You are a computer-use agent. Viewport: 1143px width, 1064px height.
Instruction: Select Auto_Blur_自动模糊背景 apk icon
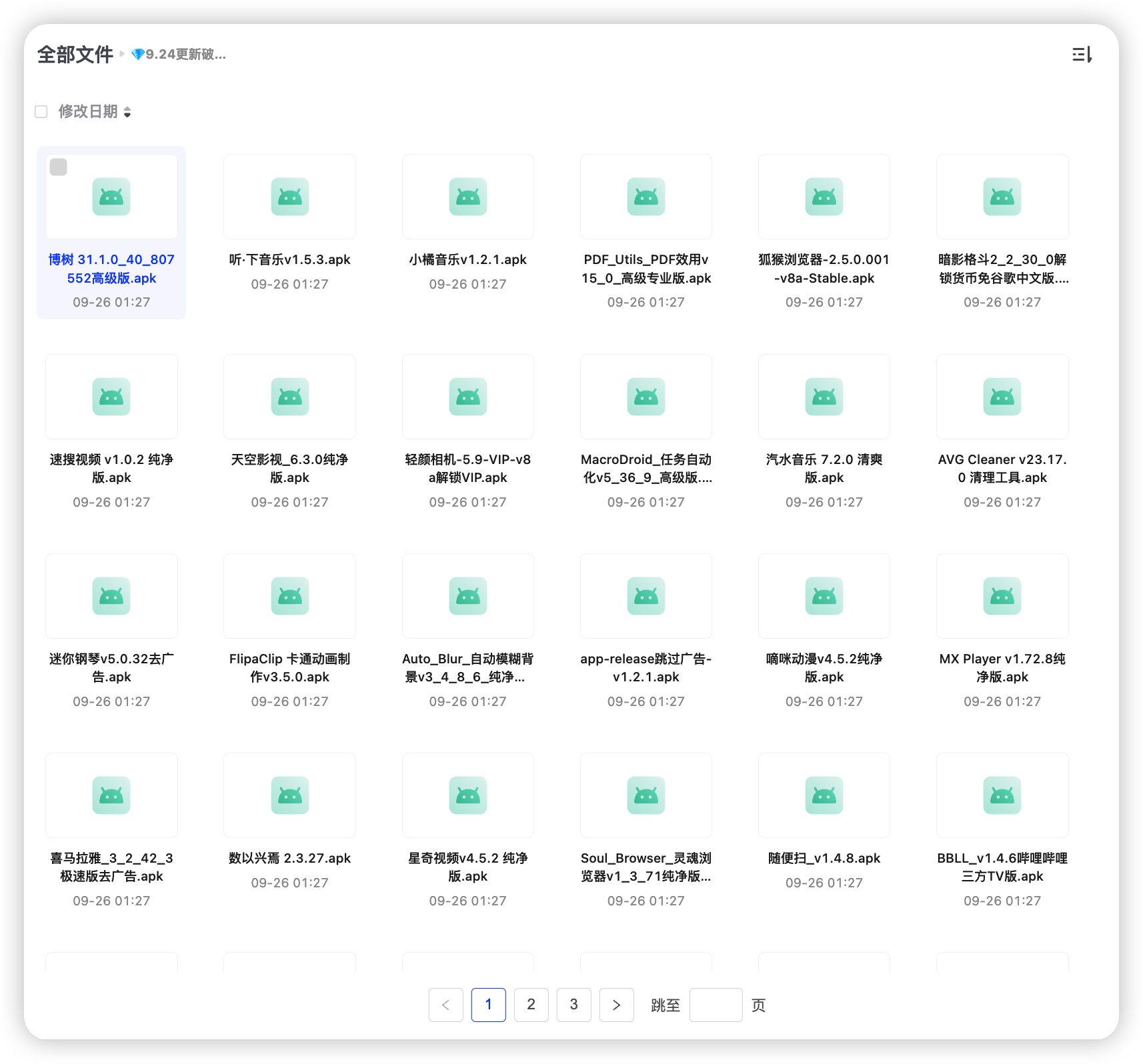point(468,596)
